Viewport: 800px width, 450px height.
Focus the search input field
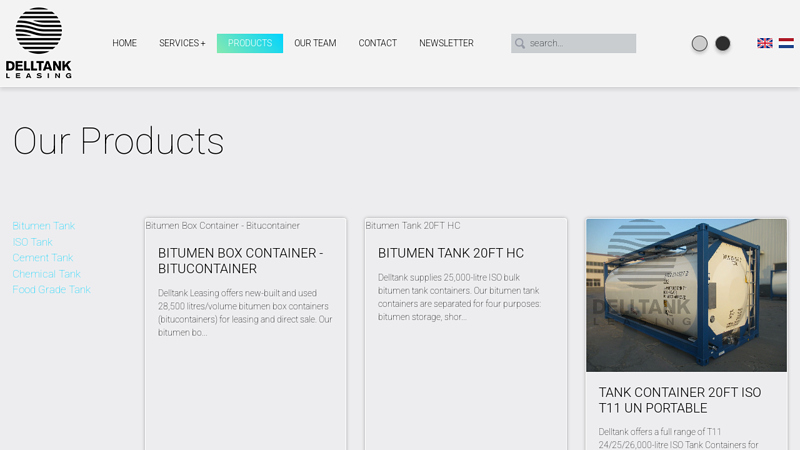(x=573, y=43)
